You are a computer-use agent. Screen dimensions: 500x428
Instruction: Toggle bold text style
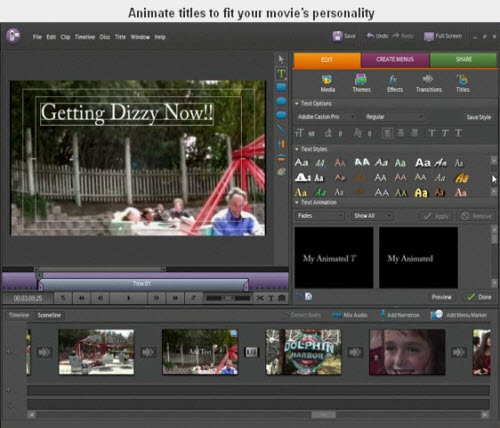tap(432, 133)
